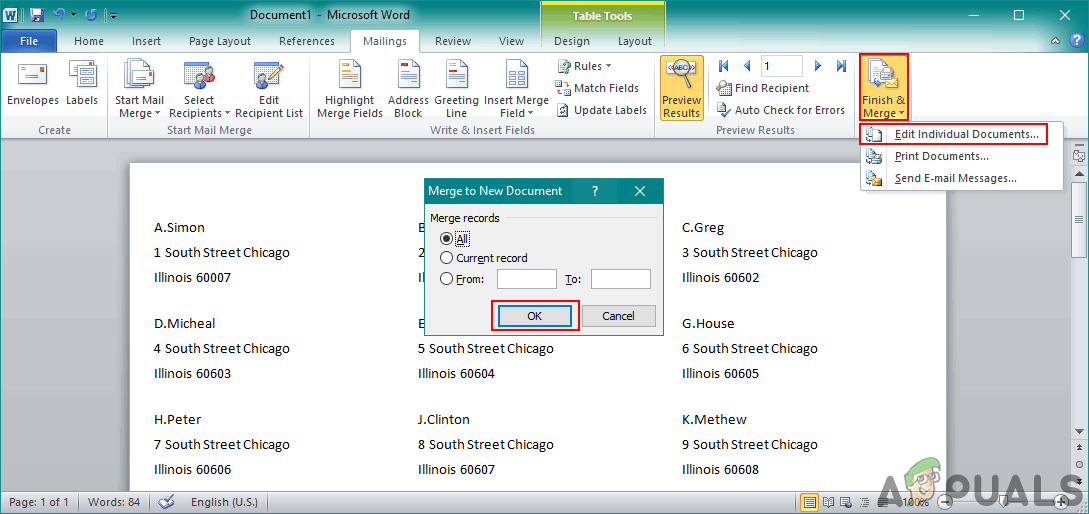The image size is (1089, 514).
Task: Go to the previous record arrow
Action: tap(747, 66)
